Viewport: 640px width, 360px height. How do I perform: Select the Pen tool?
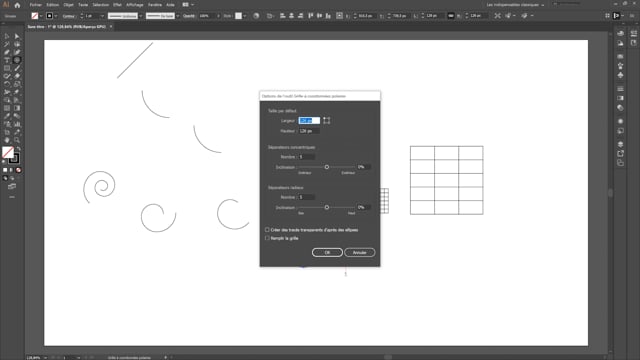7,52
